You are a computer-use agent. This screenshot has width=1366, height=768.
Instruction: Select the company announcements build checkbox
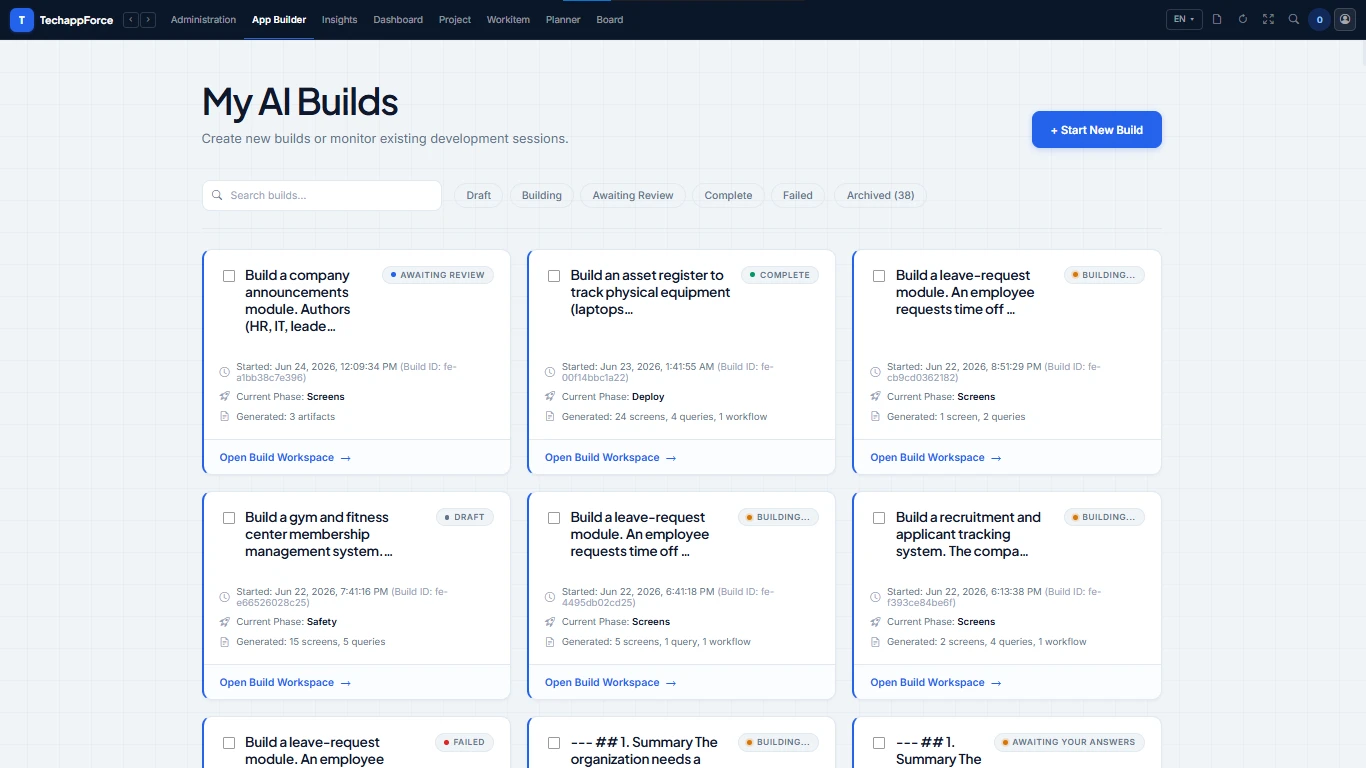point(229,276)
